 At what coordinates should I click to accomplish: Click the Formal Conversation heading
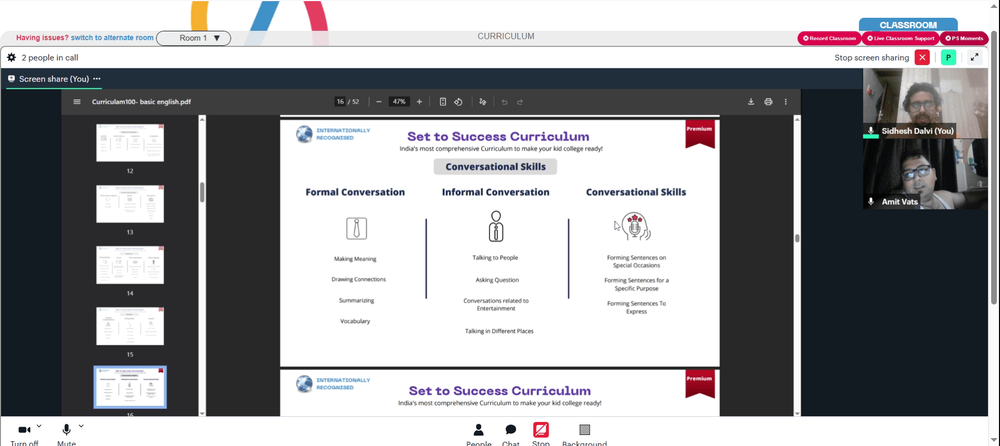click(355, 192)
